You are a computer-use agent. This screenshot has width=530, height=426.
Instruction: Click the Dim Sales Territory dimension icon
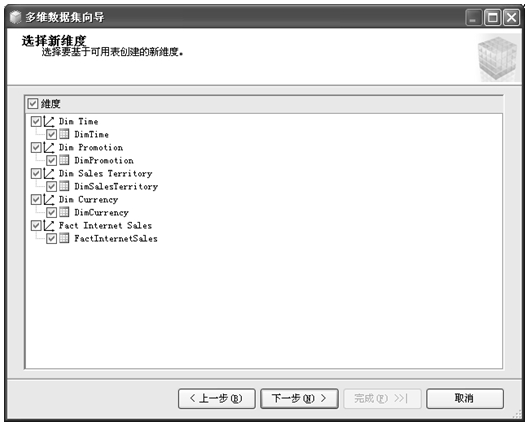click(49, 173)
